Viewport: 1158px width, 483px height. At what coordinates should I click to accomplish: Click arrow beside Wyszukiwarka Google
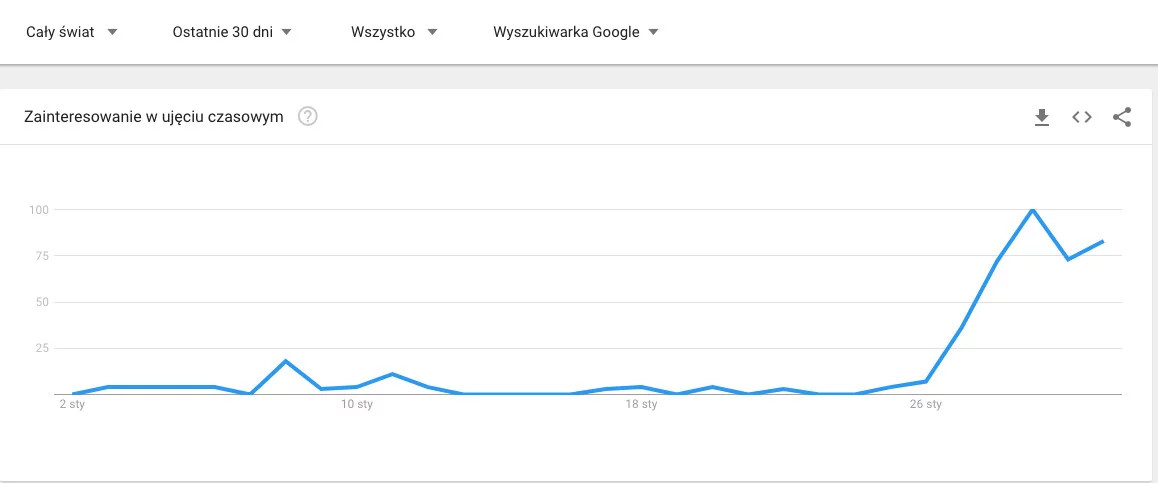(x=653, y=32)
